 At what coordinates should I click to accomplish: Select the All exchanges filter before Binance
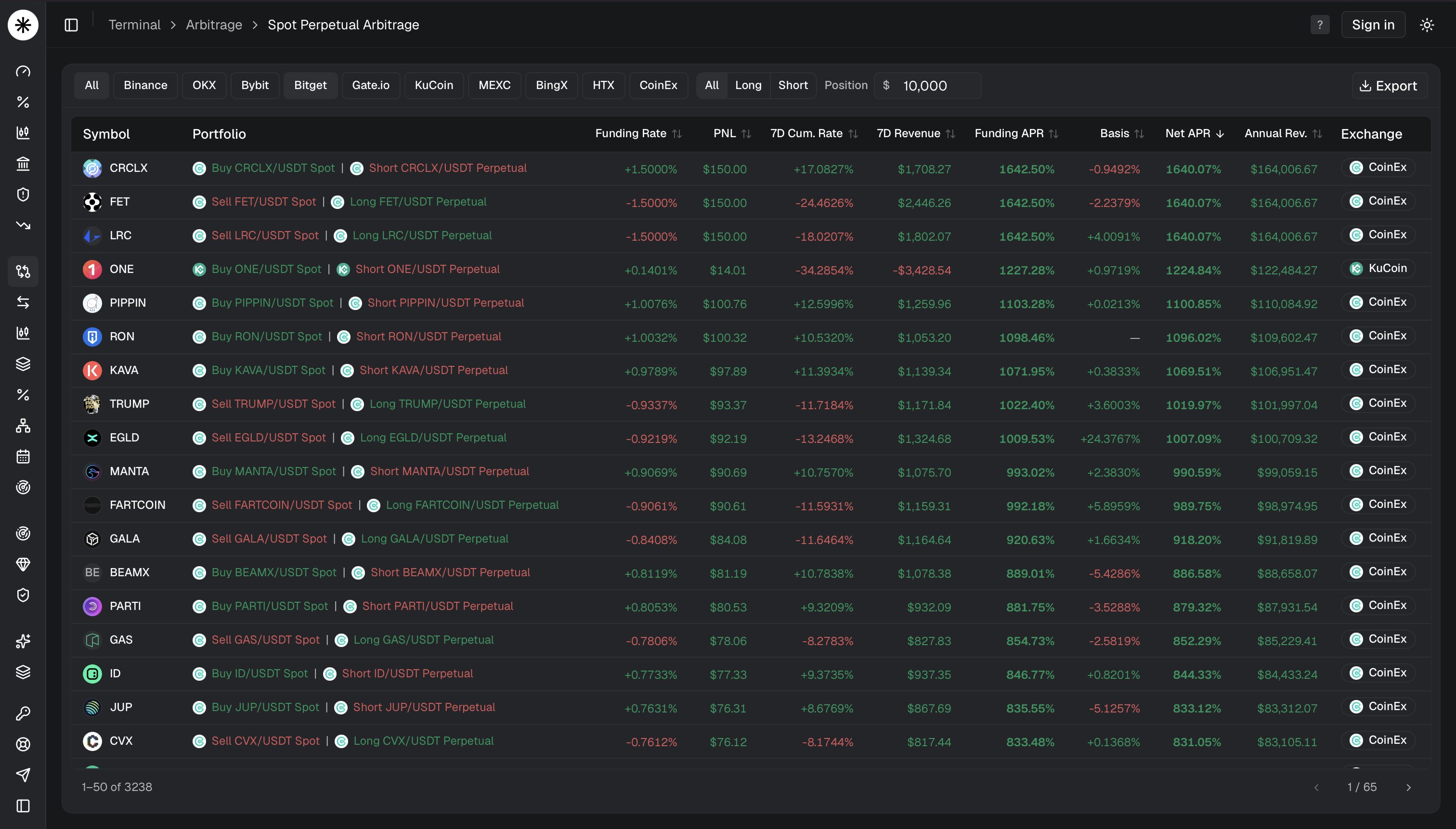(91, 85)
